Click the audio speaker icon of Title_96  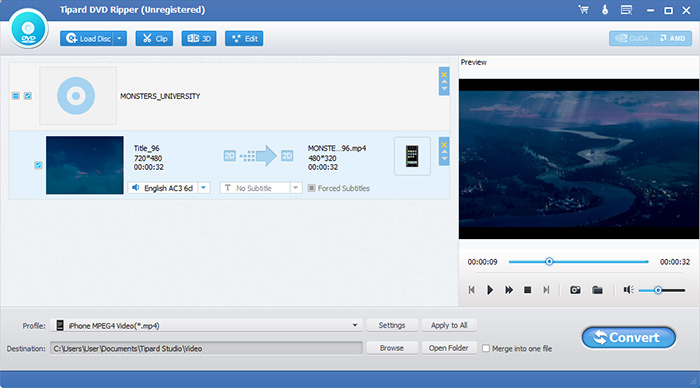point(136,188)
